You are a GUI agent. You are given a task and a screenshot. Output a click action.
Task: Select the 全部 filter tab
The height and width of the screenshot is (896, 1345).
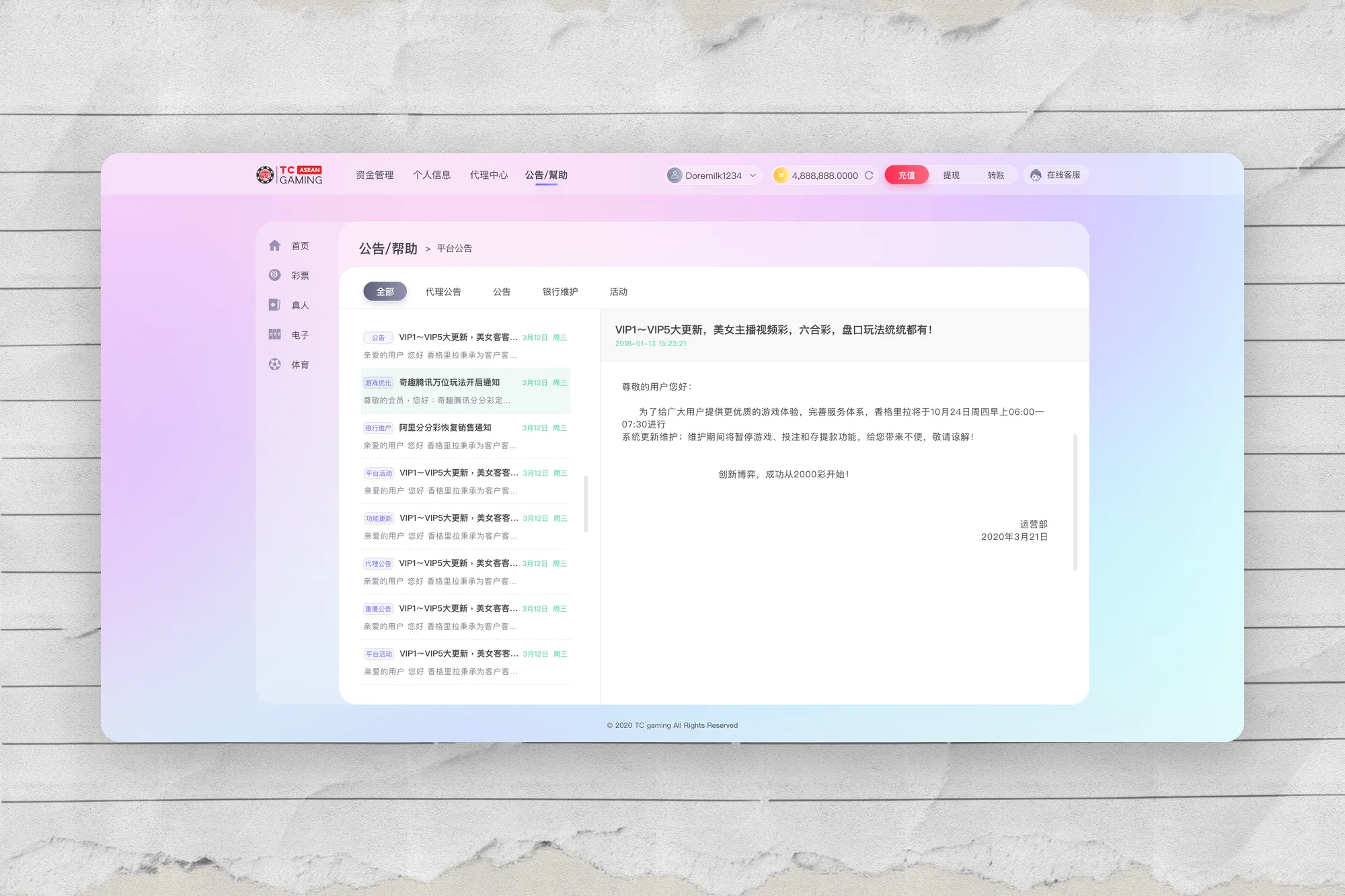point(385,291)
